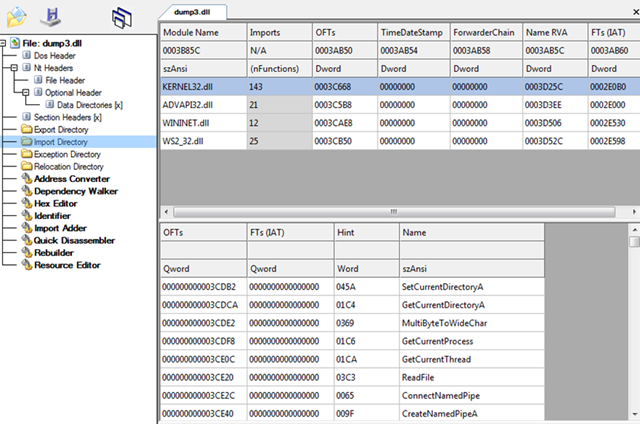The height and width of the screenshot is (424, 640).
Task: Open the Dependency Walker tree item
Action: click(76, 191)
